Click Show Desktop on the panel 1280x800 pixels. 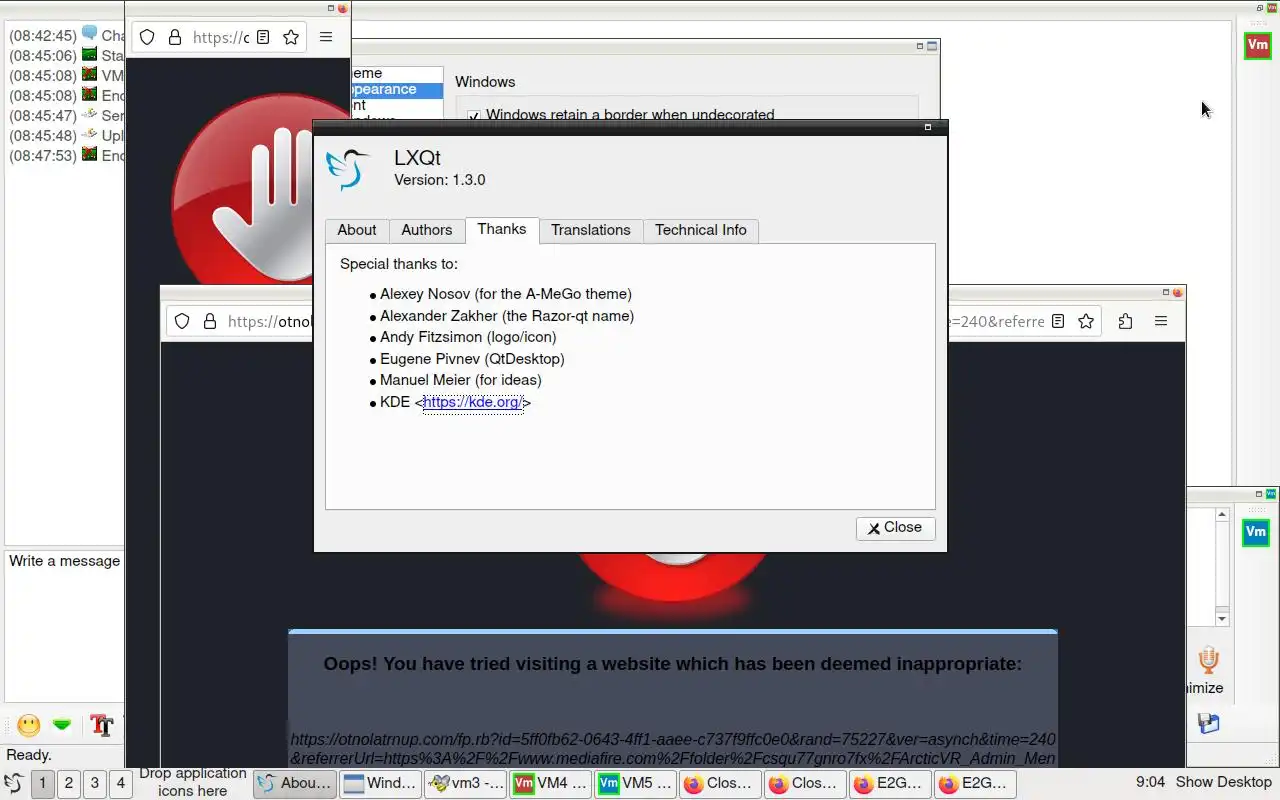click(x=1223, y=782)
